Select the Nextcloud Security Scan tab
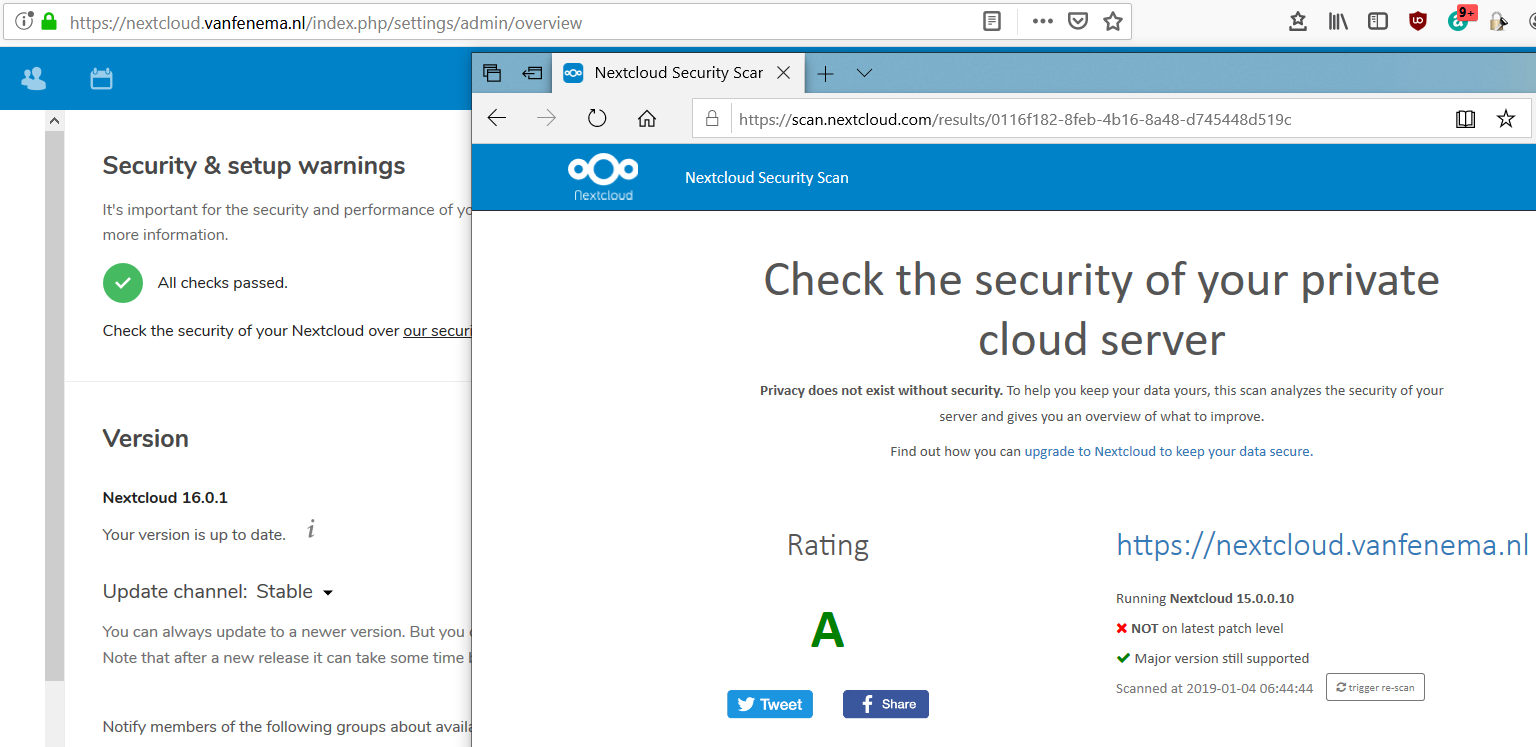This screenshot has height=747, width=1536. pos(678,73)
